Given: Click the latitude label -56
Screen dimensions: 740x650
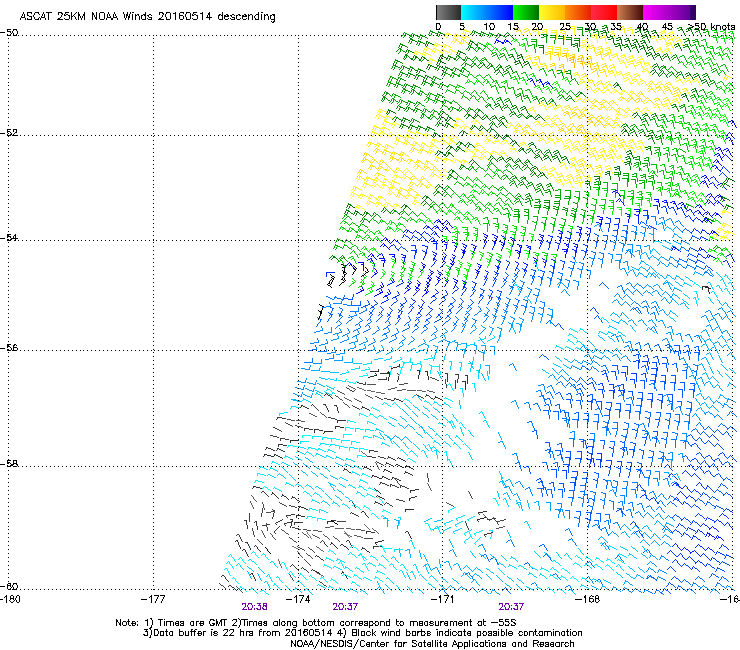Looking at the screenshot, I should tap(9, 347).
